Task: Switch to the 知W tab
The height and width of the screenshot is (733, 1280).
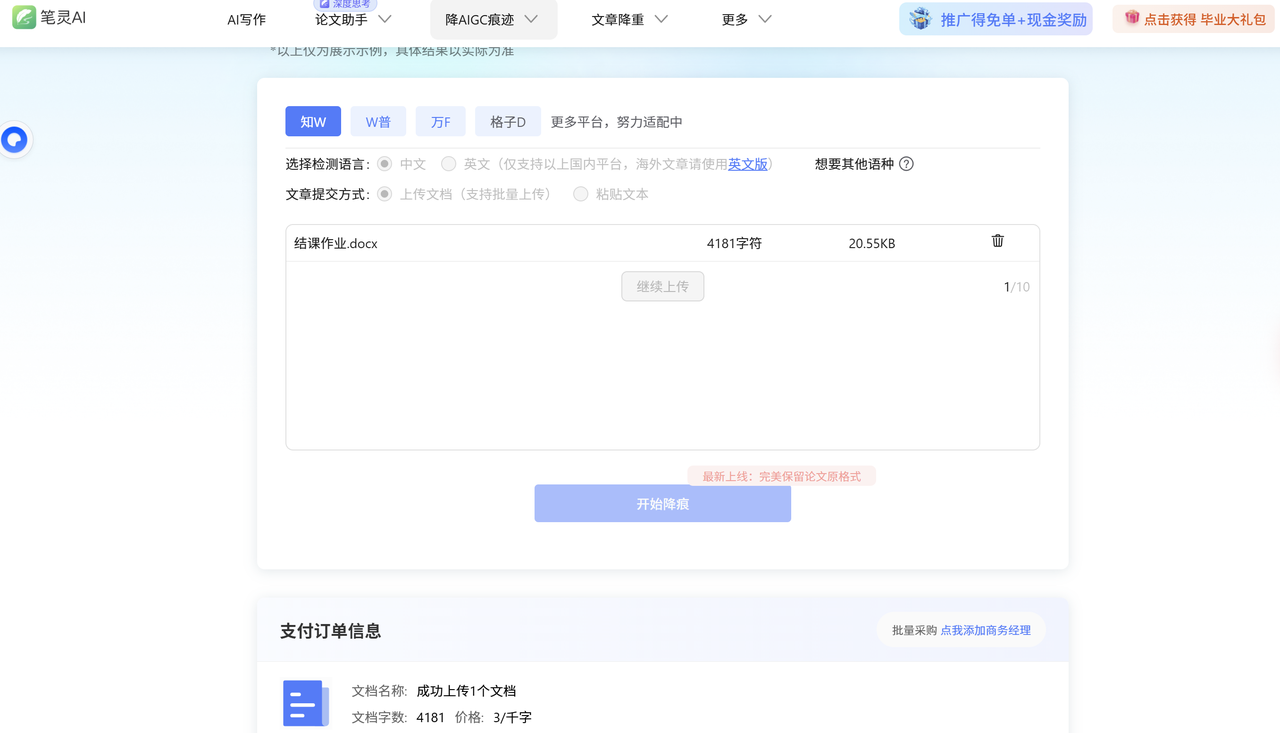Action: 313,122
